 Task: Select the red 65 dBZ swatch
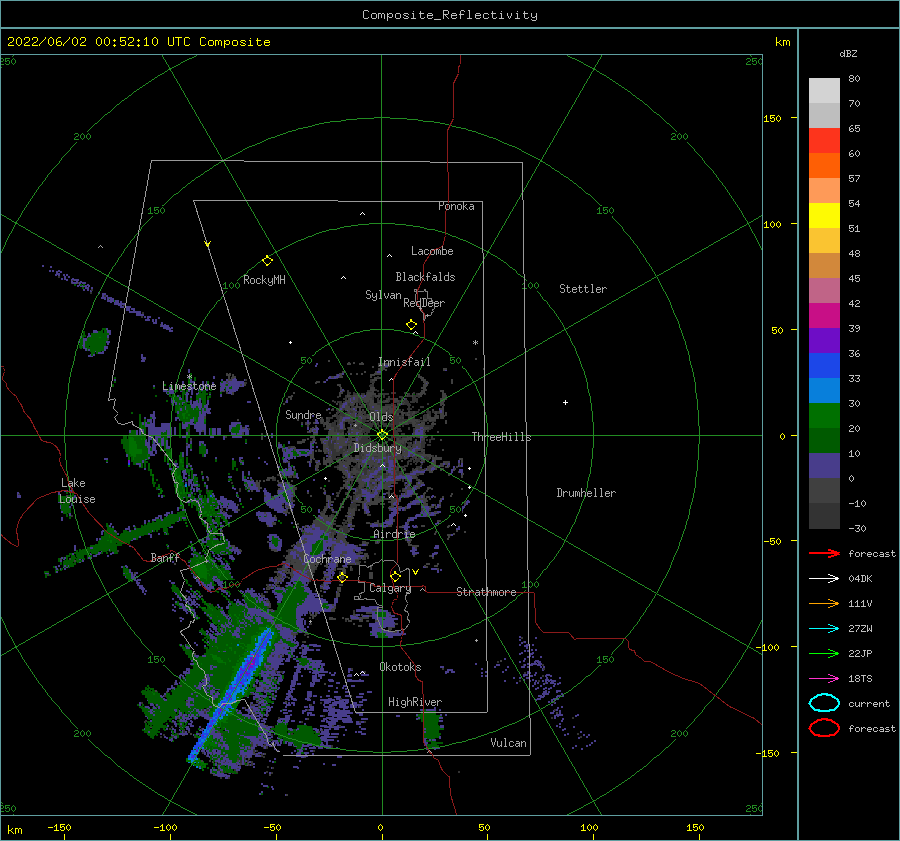pos(824,141)
